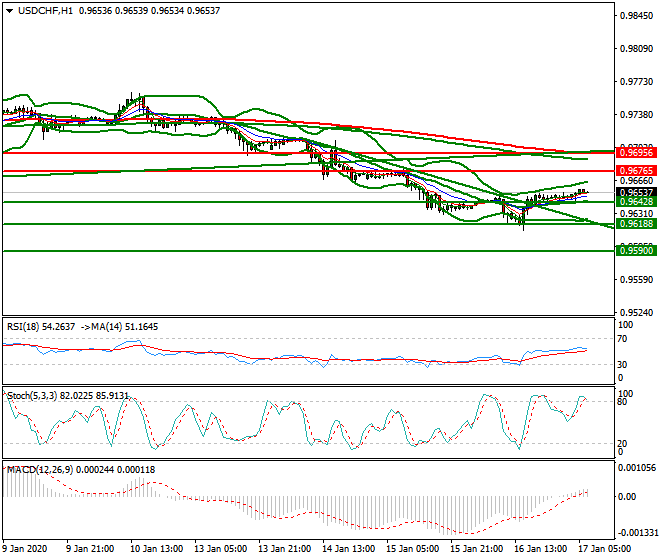Select the green 0.96188 level label
Viewport: 660px width, 560px height.
(x=636, y=224)
